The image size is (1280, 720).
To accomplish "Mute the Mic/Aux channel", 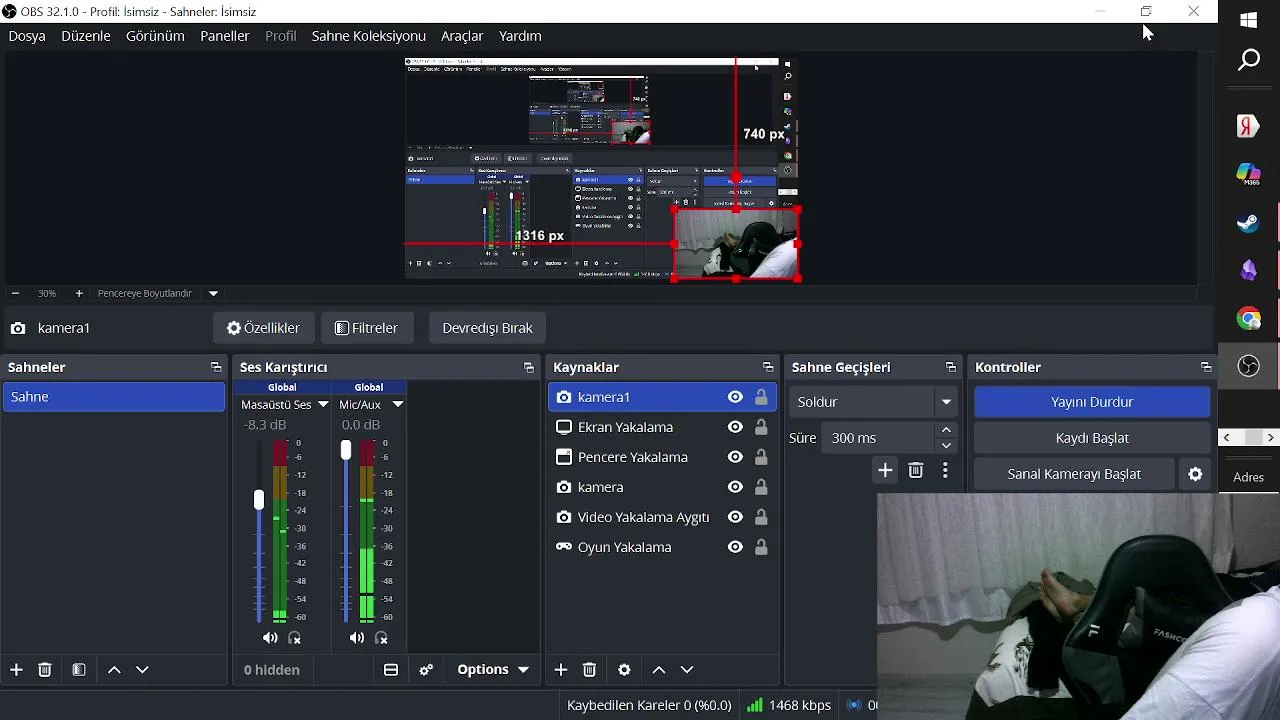I will [357, 638].
